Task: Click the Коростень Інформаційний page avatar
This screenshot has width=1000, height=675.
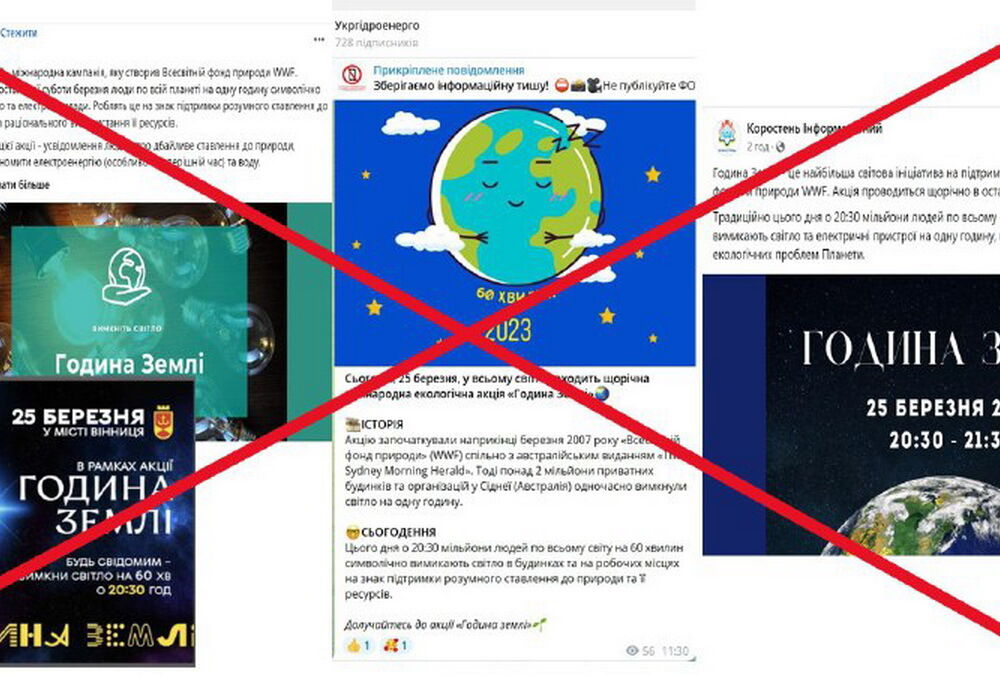Action: 727,137
